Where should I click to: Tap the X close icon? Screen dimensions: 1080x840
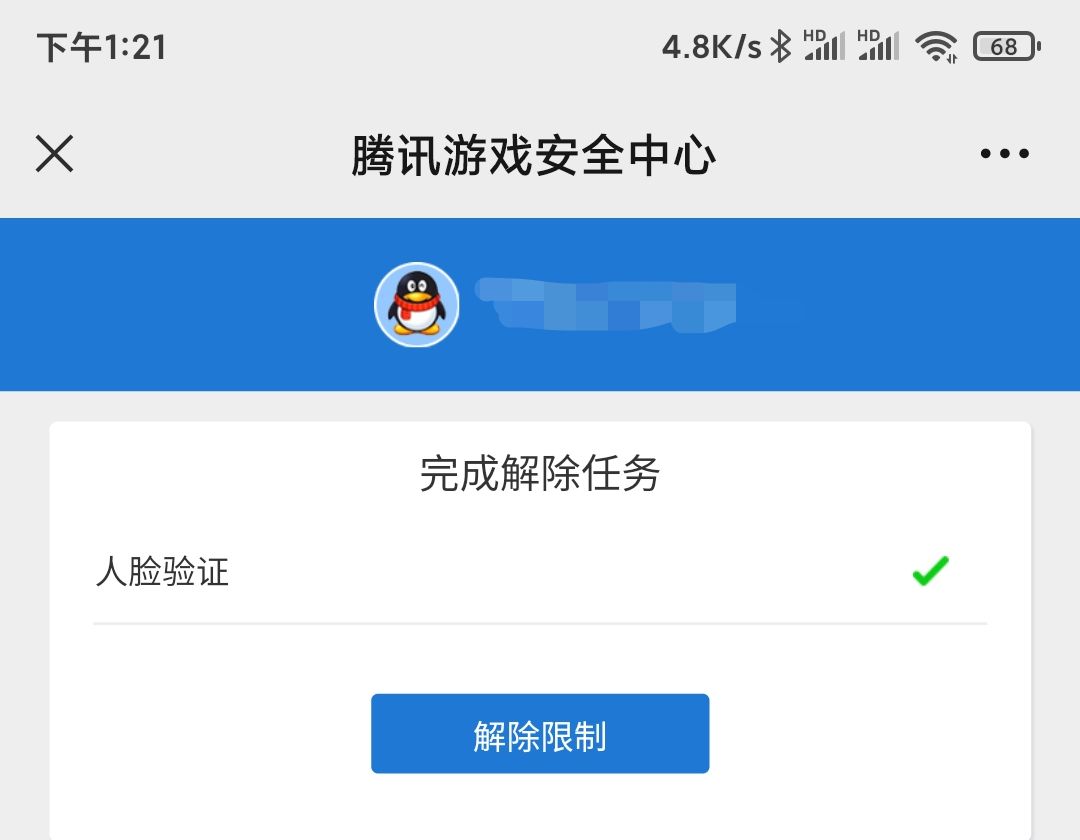click(x=54, y=154)
